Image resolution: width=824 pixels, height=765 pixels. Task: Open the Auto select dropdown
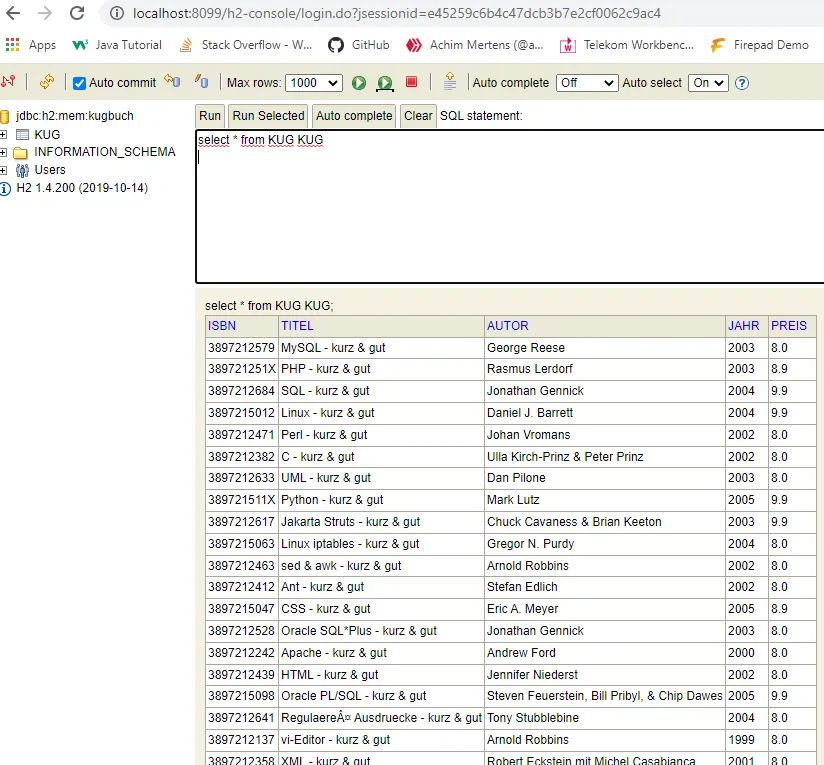[708, 83]
